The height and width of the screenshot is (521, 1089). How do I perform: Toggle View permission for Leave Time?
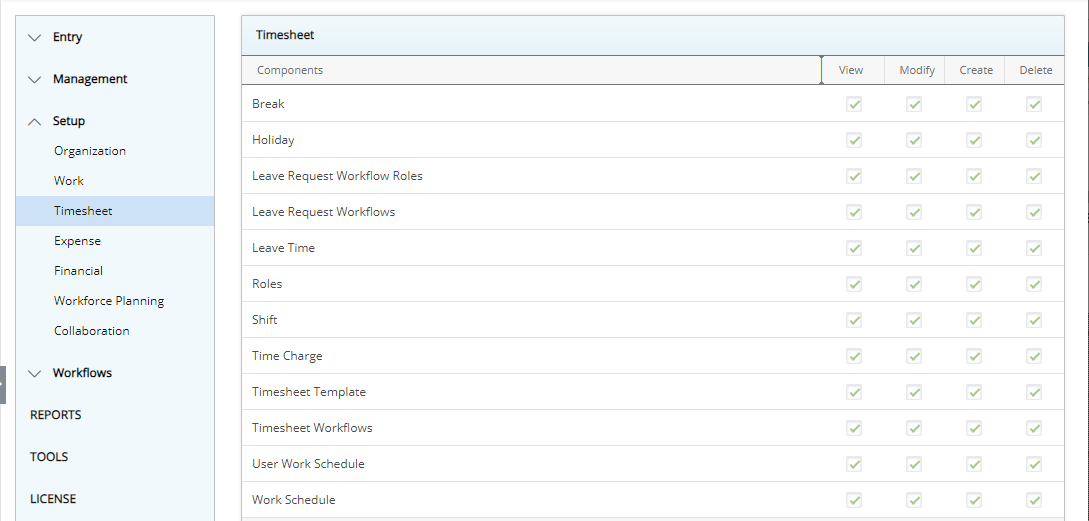854,248
